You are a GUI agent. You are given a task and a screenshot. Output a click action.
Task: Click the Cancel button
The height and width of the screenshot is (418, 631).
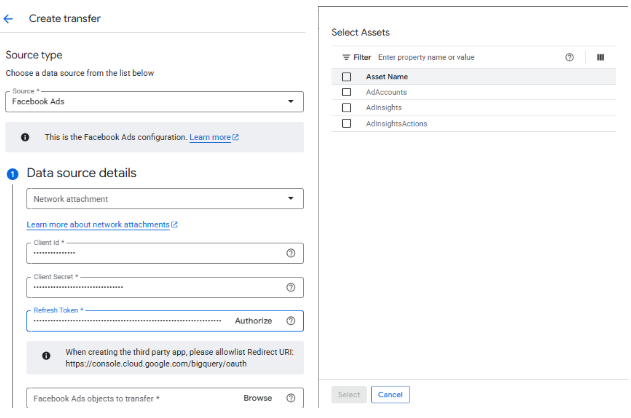coord(390,395)
